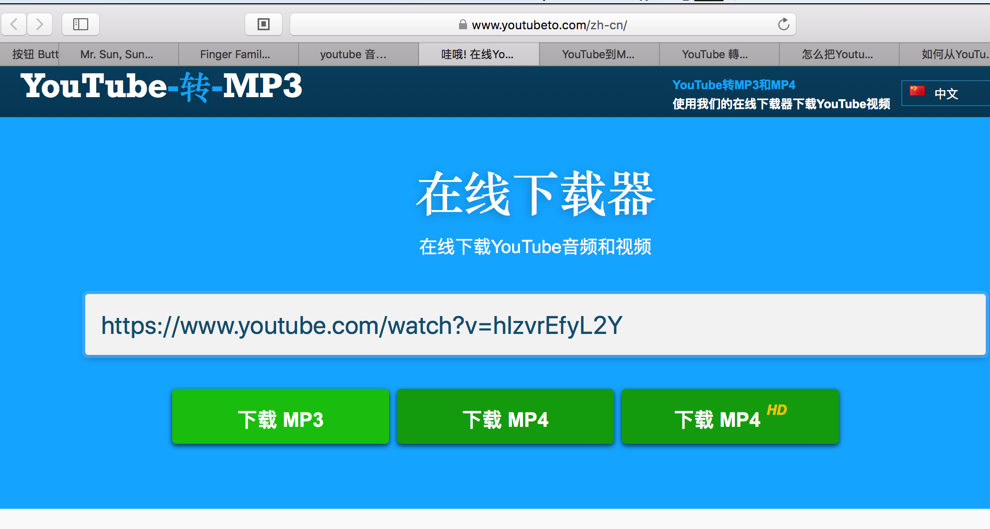990x529 pixels.
Task: Go back with Safari's back arrow
Action: point(14,25)
